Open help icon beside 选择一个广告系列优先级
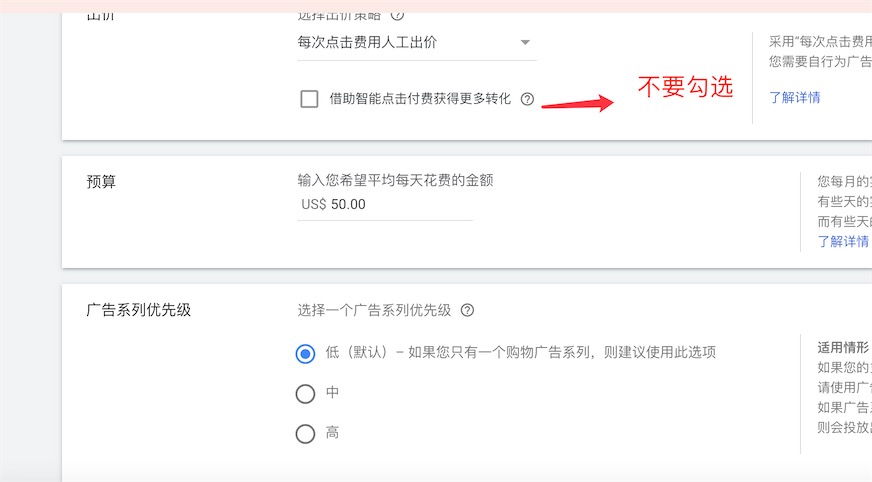 tap(467, 310)
